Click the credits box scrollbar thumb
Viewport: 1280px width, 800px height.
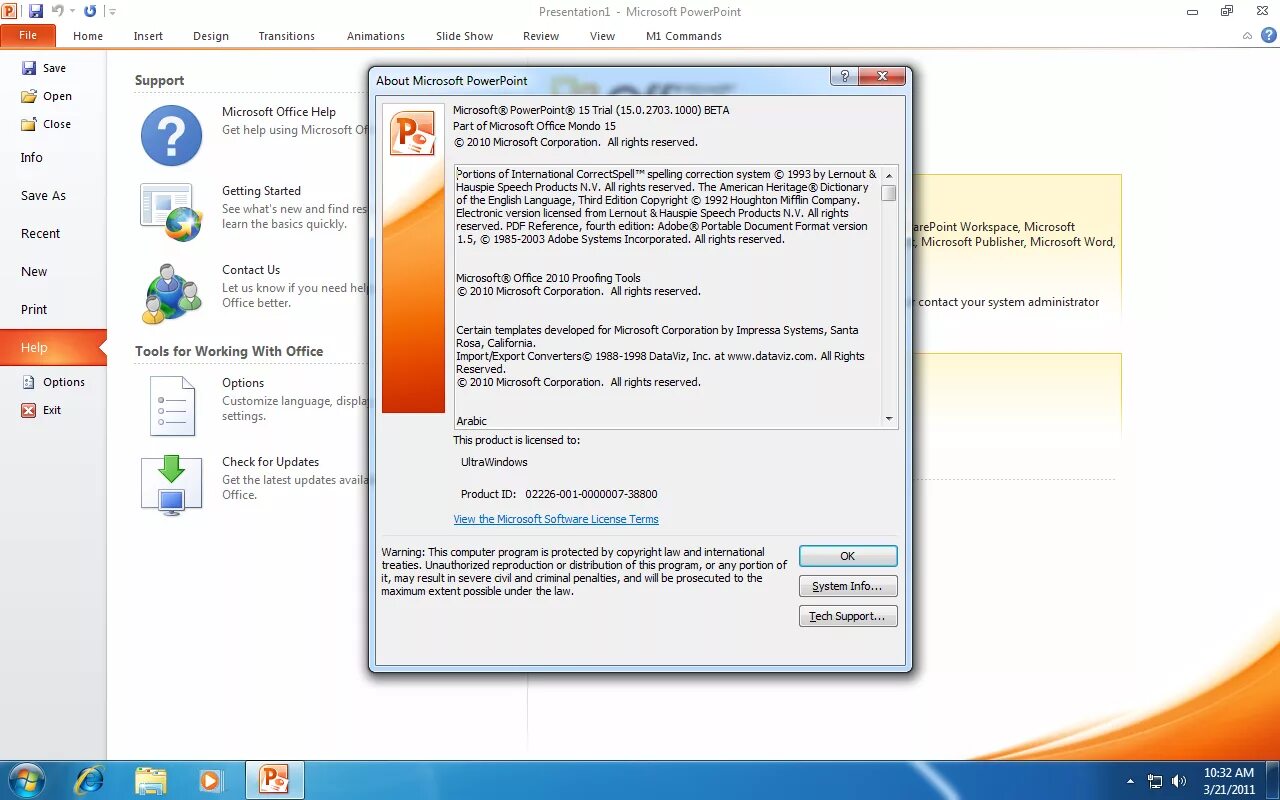click(889, 193)
